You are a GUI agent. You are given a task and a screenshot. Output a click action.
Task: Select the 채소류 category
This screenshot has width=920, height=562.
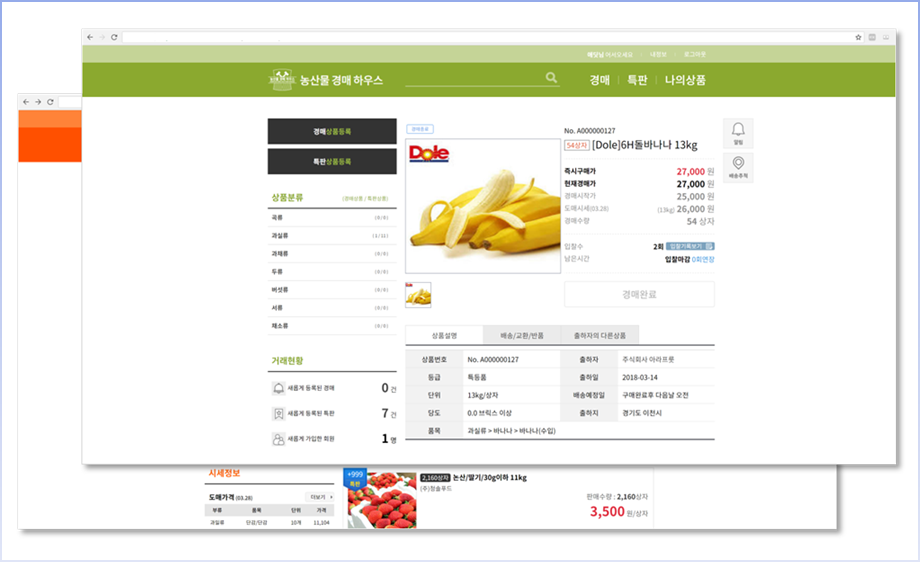click(x=332, y=326)
